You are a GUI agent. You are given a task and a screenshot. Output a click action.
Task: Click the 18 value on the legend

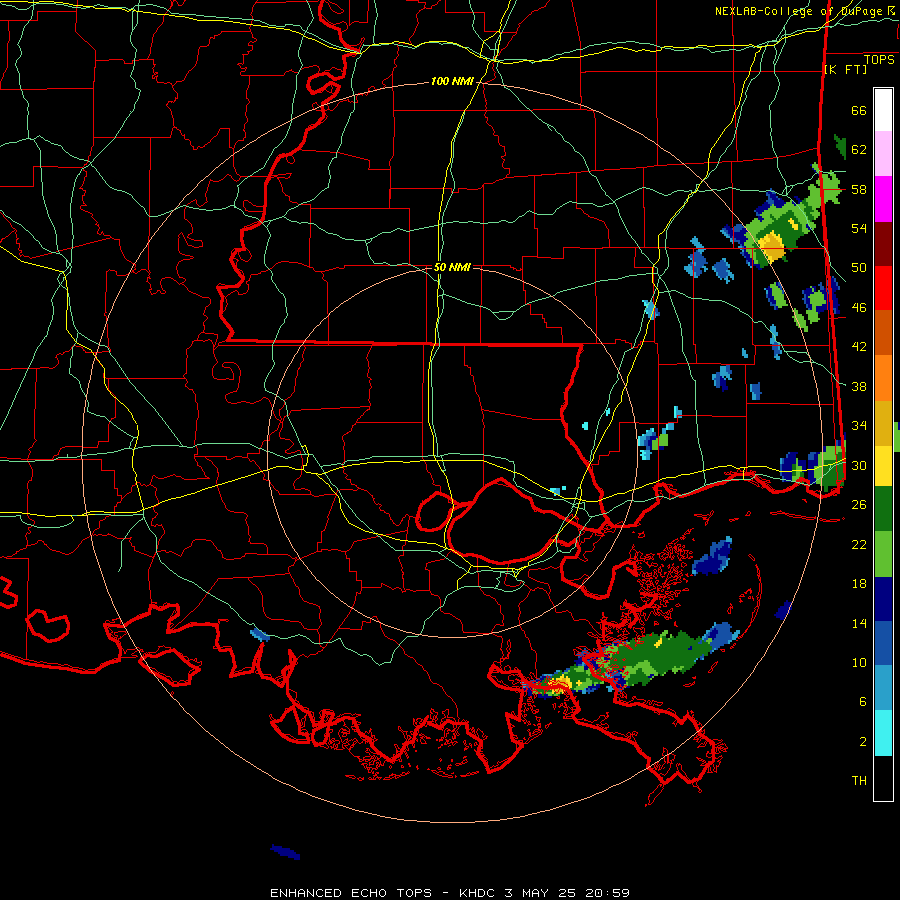click(859, 584)
